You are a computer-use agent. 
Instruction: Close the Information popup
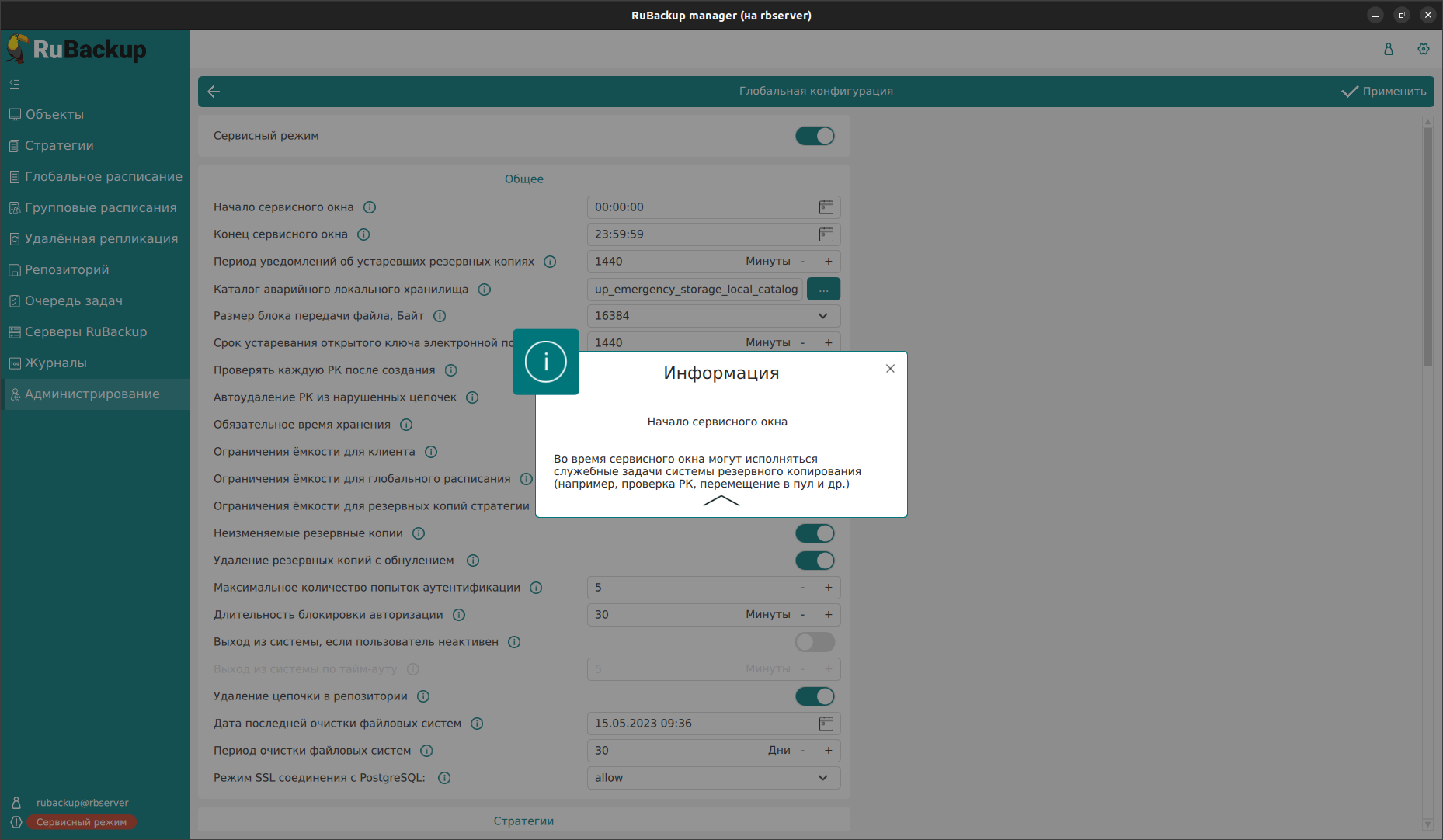[890, 369]
